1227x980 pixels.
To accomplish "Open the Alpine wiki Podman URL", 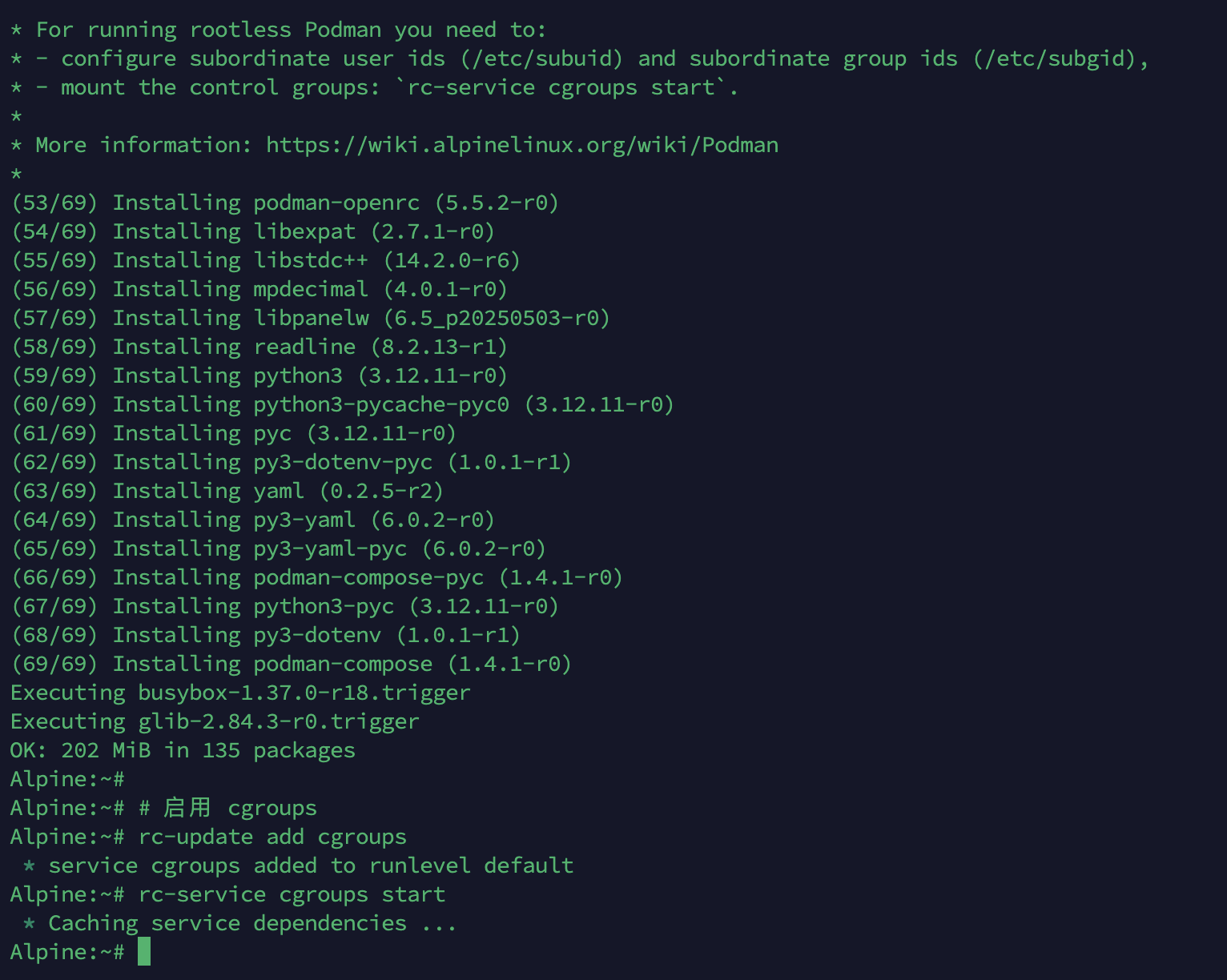I will (x=521, y=145).
